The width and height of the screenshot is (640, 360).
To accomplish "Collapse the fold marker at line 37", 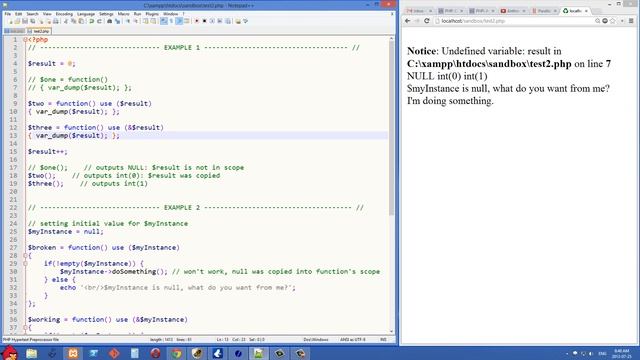I will (25, 327).
